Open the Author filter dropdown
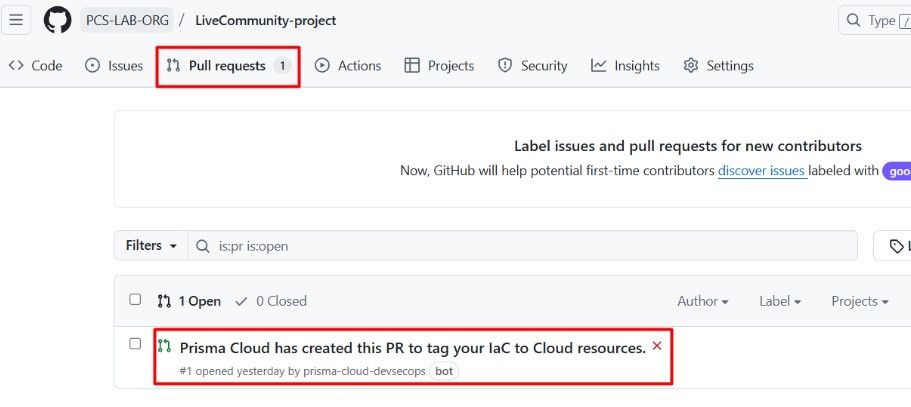Viewport: 911px width, 407px height. (703, 301)
